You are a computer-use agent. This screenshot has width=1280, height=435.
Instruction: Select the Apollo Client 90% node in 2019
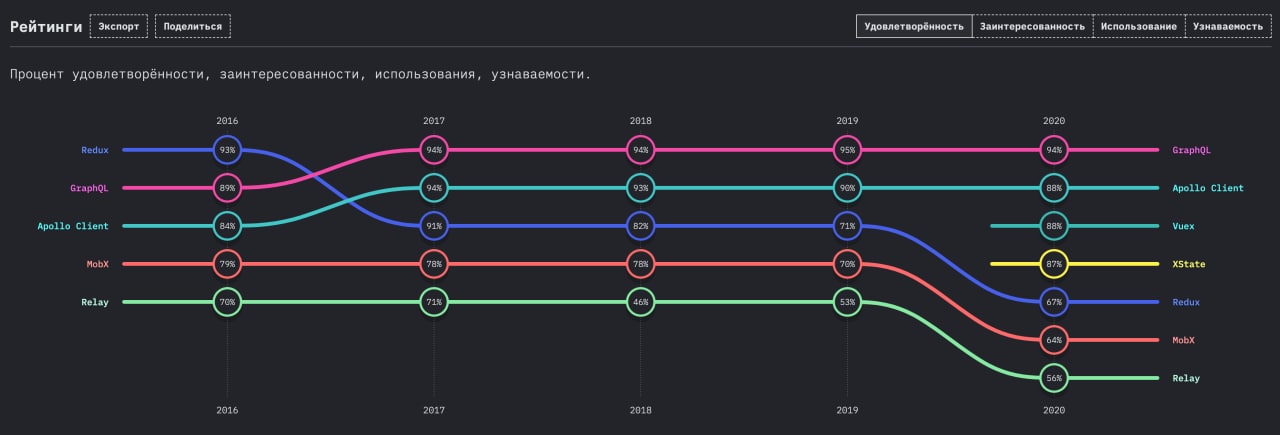847,188
